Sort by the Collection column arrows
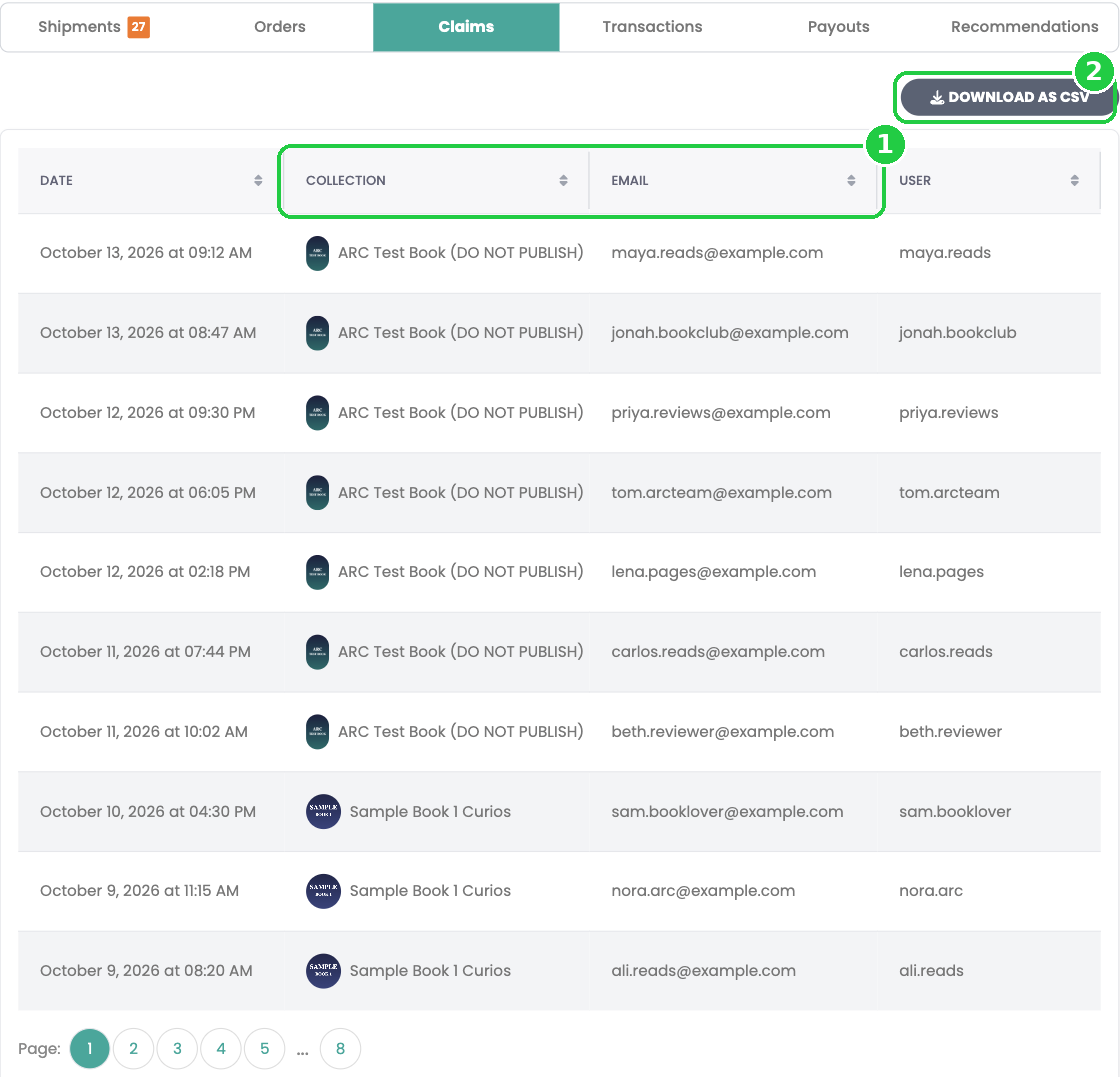The width and height of the screenshot is (1120, 1077). (x=564, y=181)
